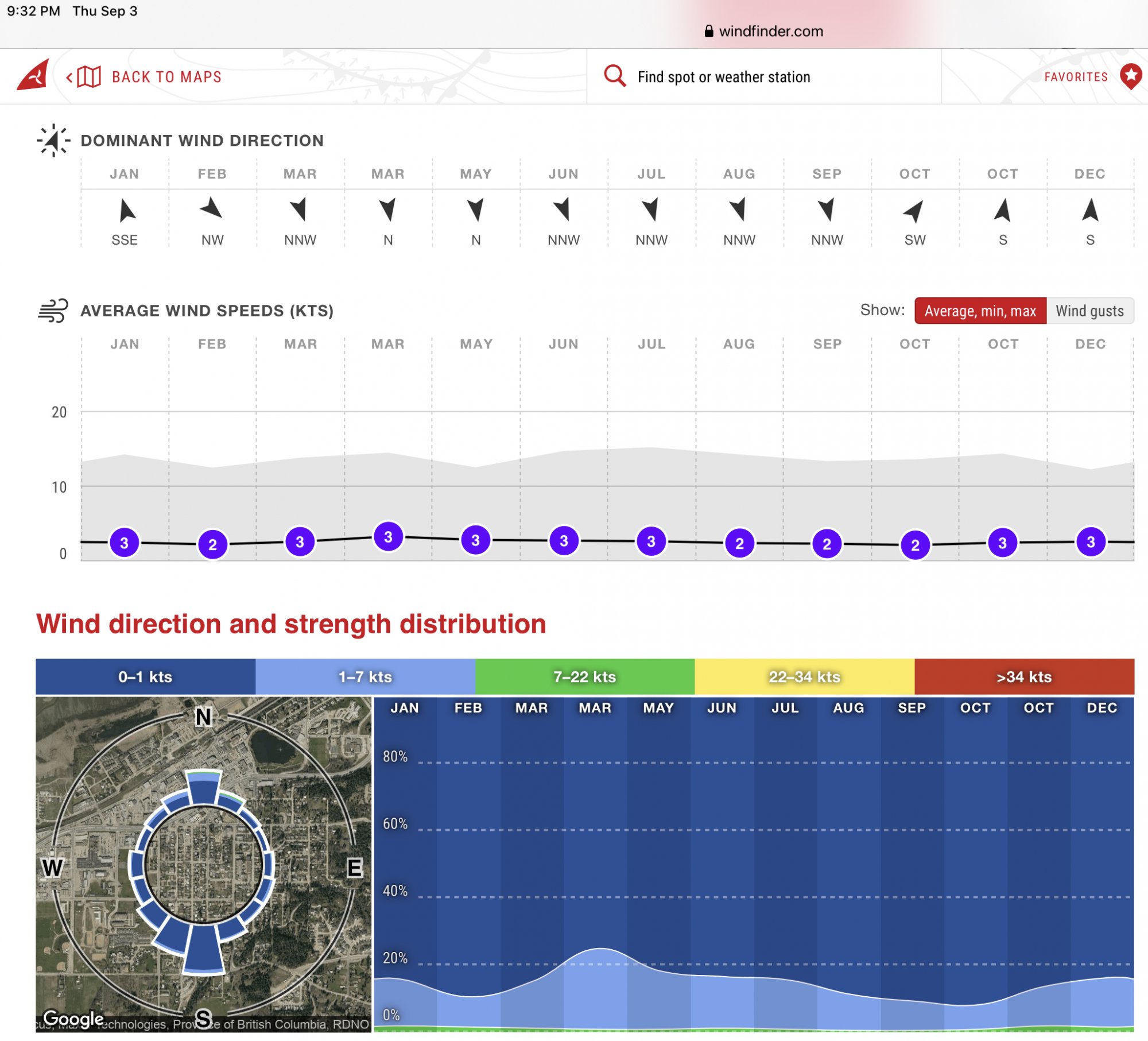This screenshot has height=1041, width=1148.
Task: Click the search magnifier icon
Action: 615,76
